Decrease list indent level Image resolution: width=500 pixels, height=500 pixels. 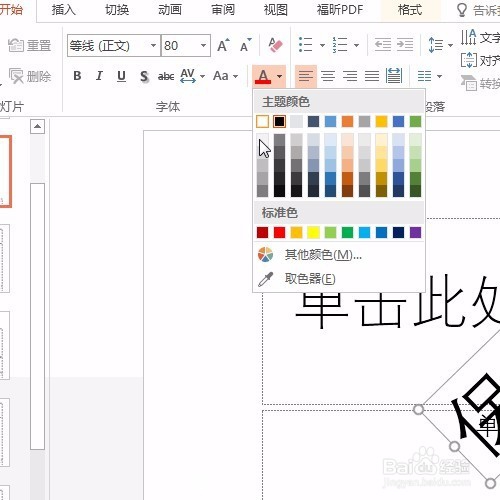[x=383, y=44]
